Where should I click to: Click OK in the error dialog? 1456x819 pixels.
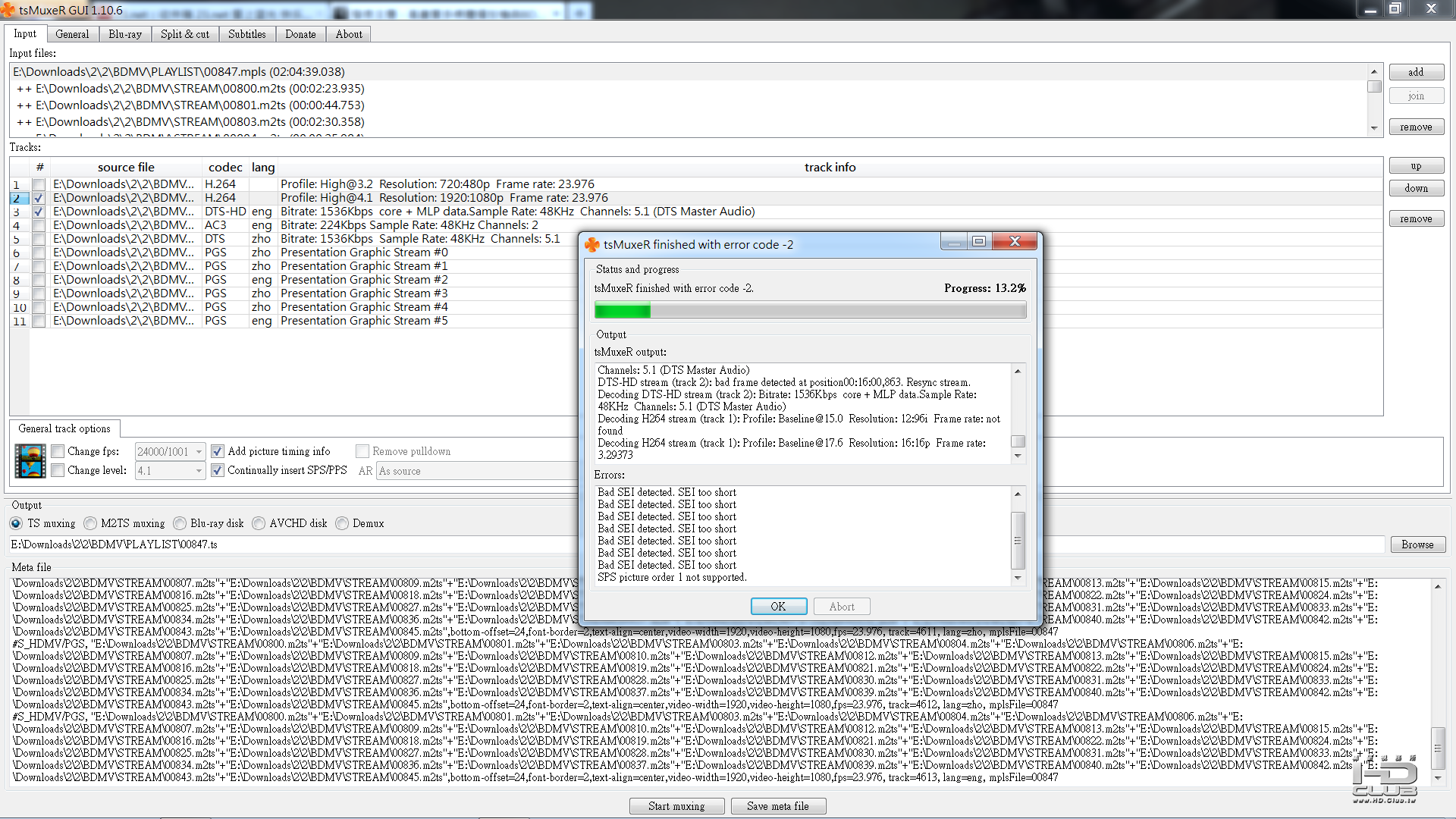tap(778, 607)
